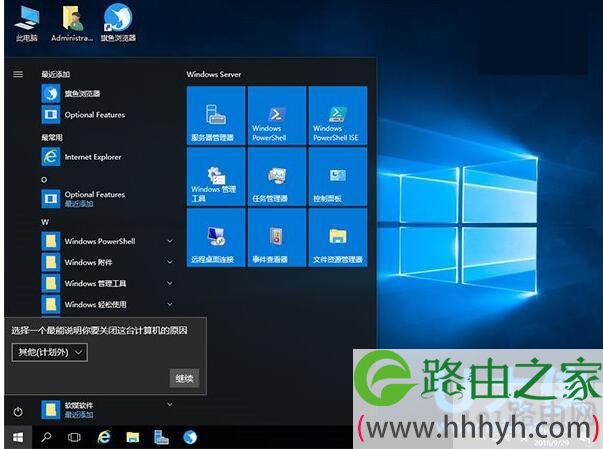Launch Internet Explorer from the taskbar
The image size is (603, 449).
[104, 437]
